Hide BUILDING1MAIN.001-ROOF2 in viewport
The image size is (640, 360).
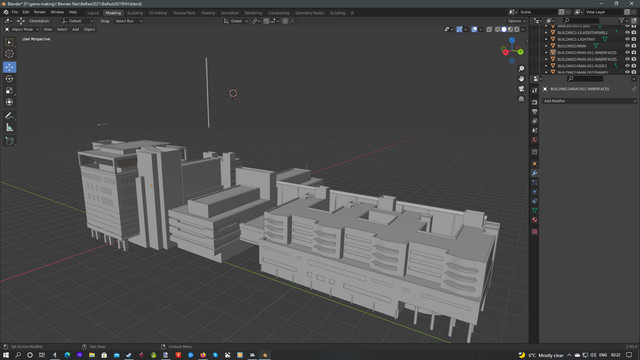point(627,66)
